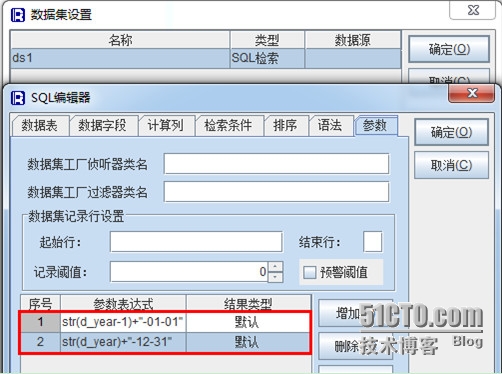502x374 pixels.
Task: Click SQL检索 type cell in 数据集设置
Action: (267, 58)
